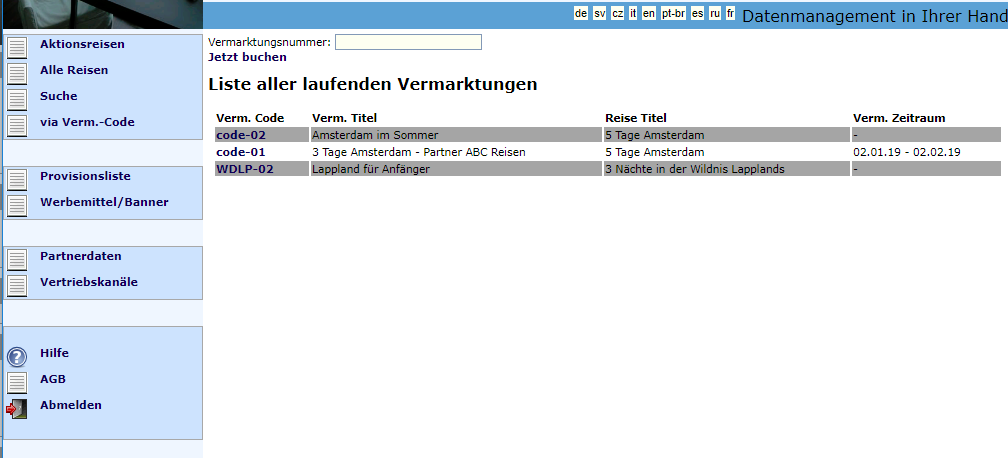The width and height of the screenshot is (1008, 458).
Task: Switch language to German (de)
Action: 581,13
